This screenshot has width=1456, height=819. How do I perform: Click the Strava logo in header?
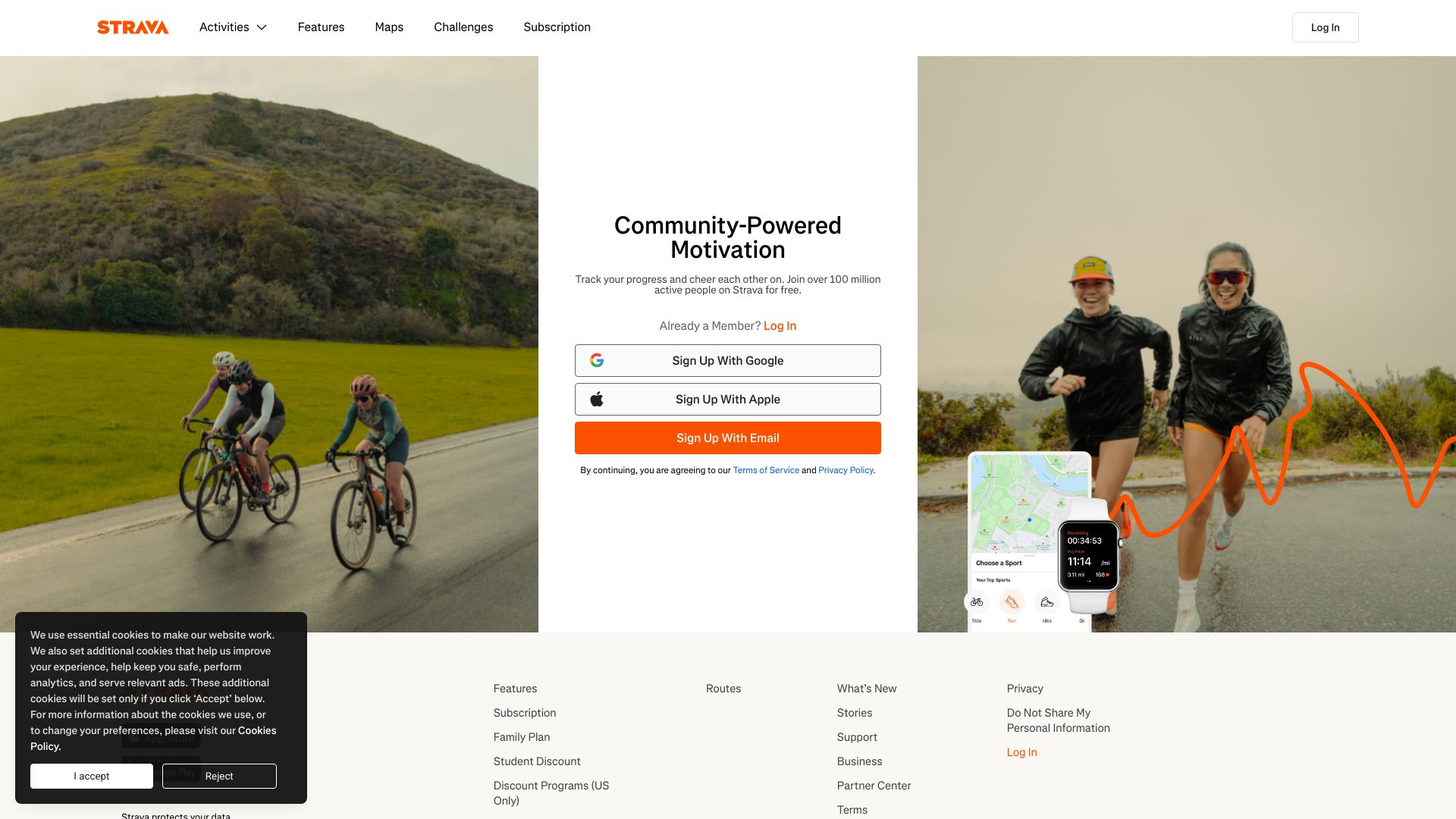coord(133,27)
